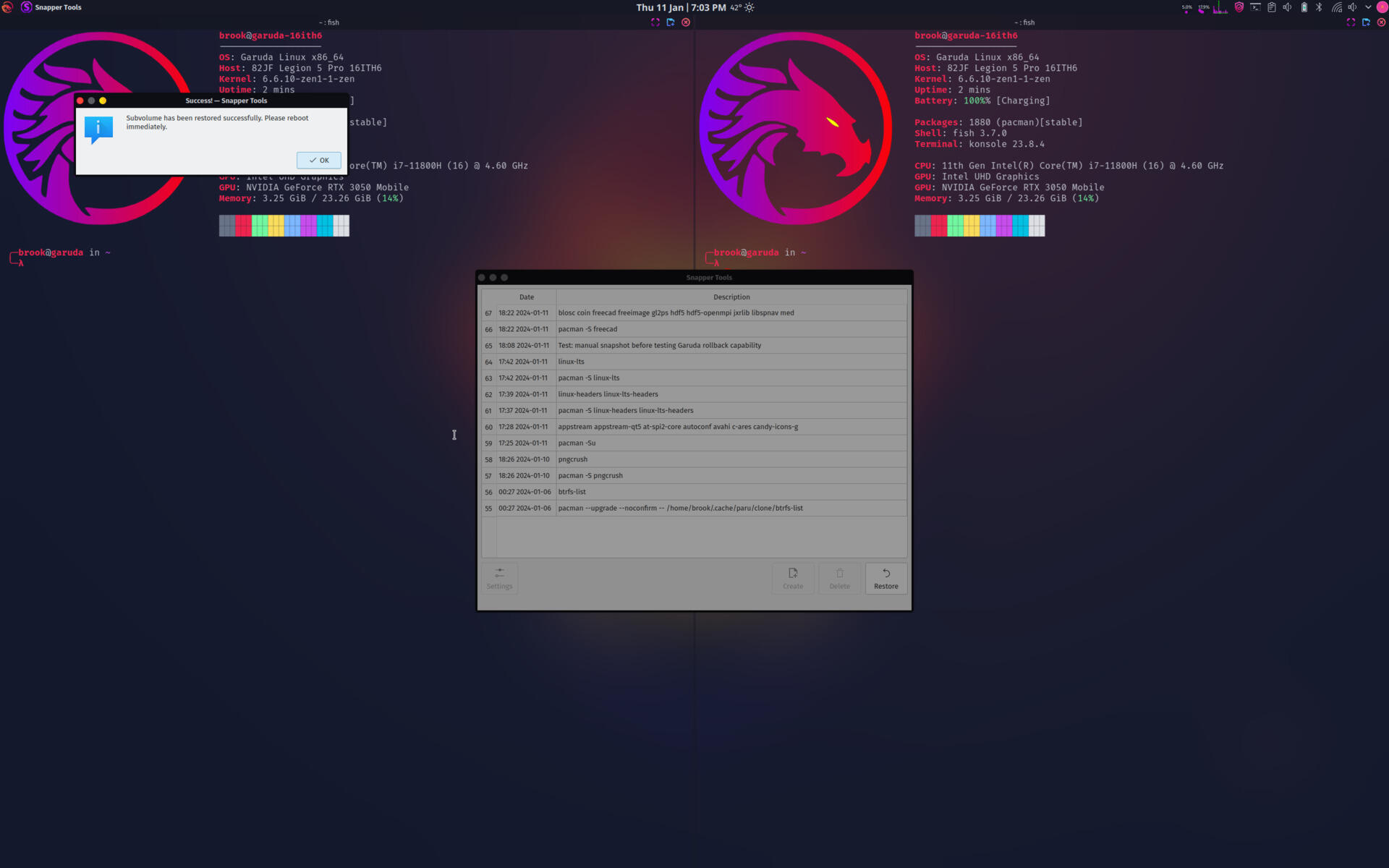
Task: Click the Restore snapshot button
Action: click(885, 578)
